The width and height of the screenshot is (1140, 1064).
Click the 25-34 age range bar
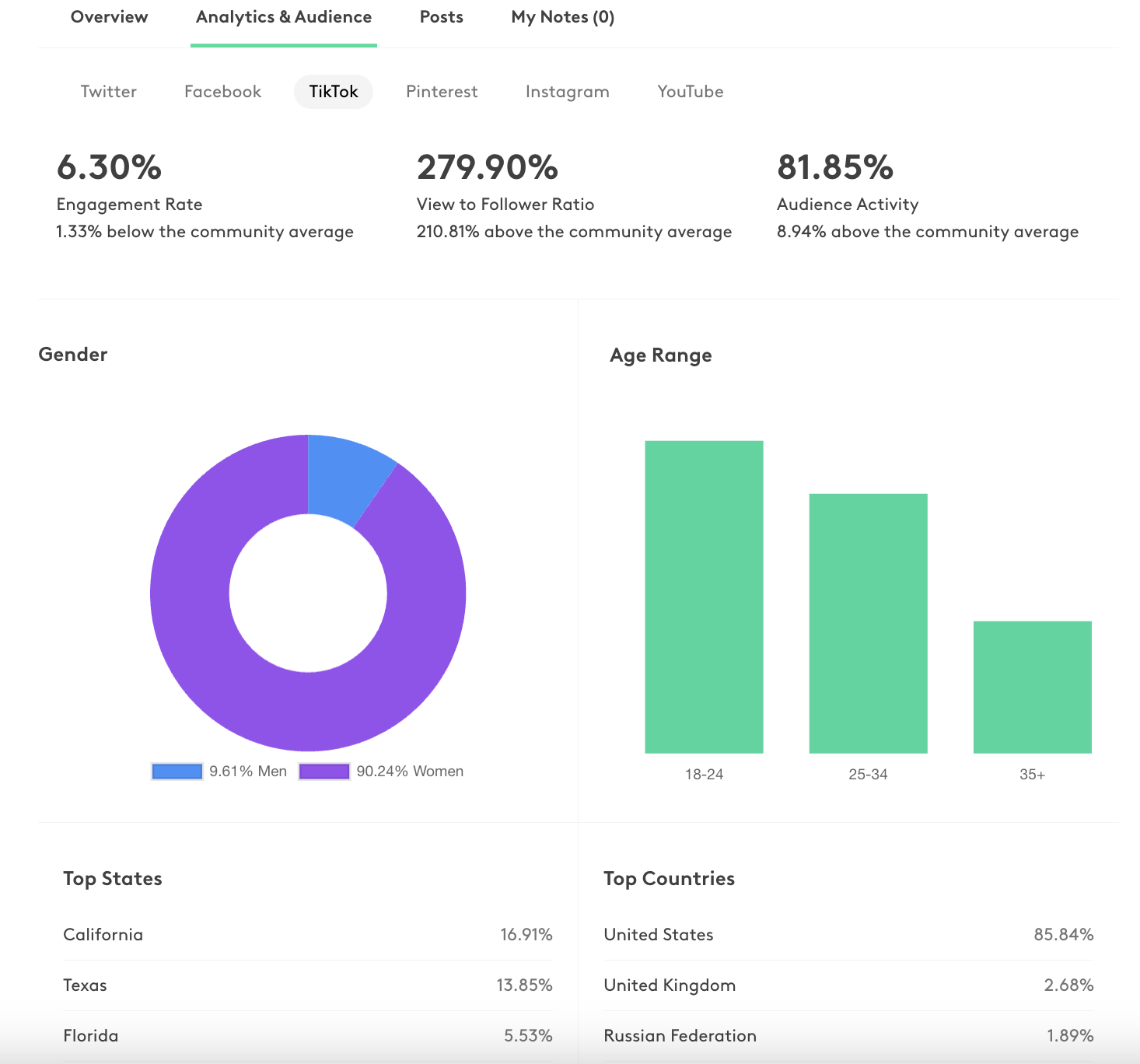tap(868, 623)
